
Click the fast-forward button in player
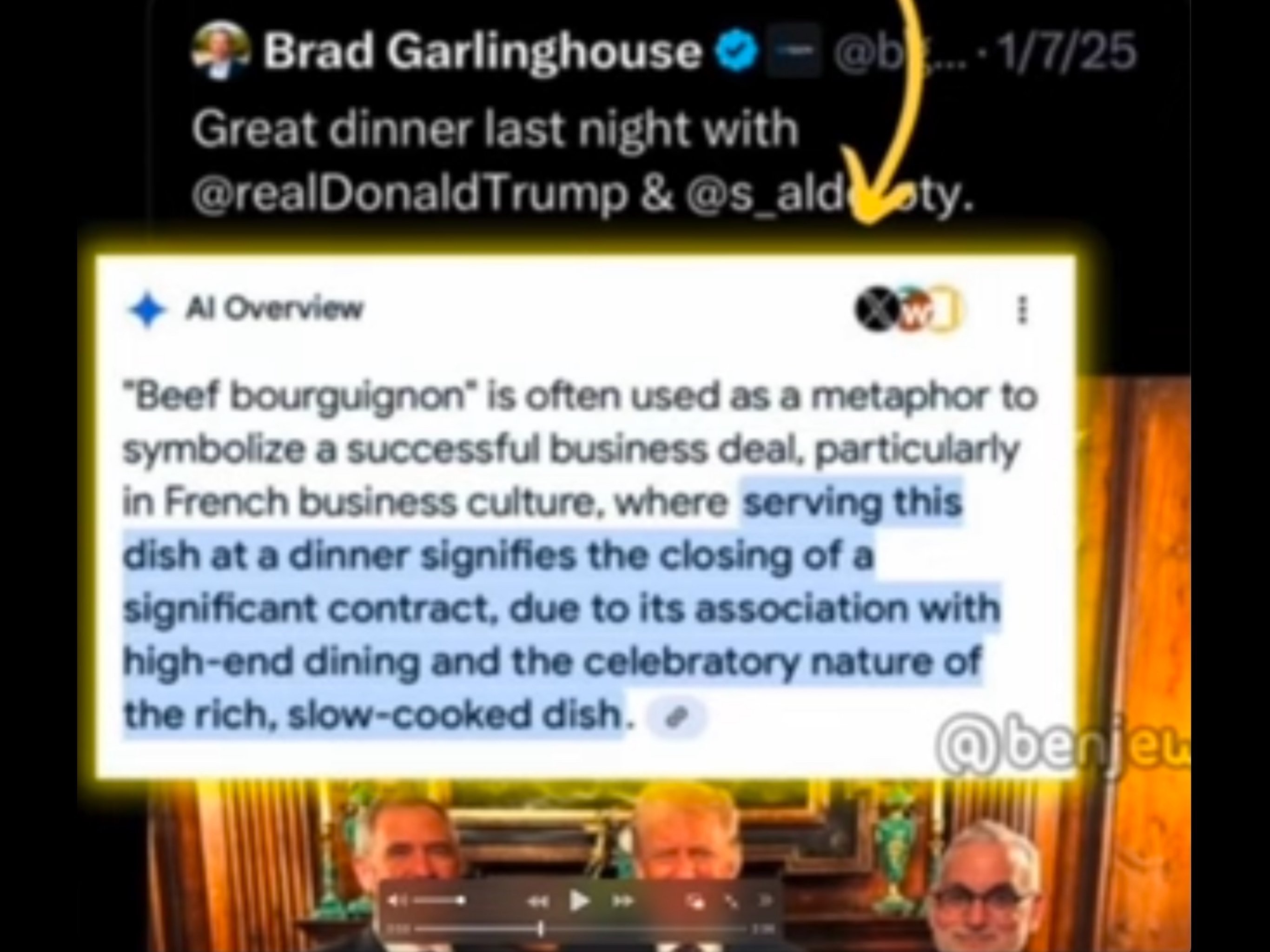pos(623,901)
